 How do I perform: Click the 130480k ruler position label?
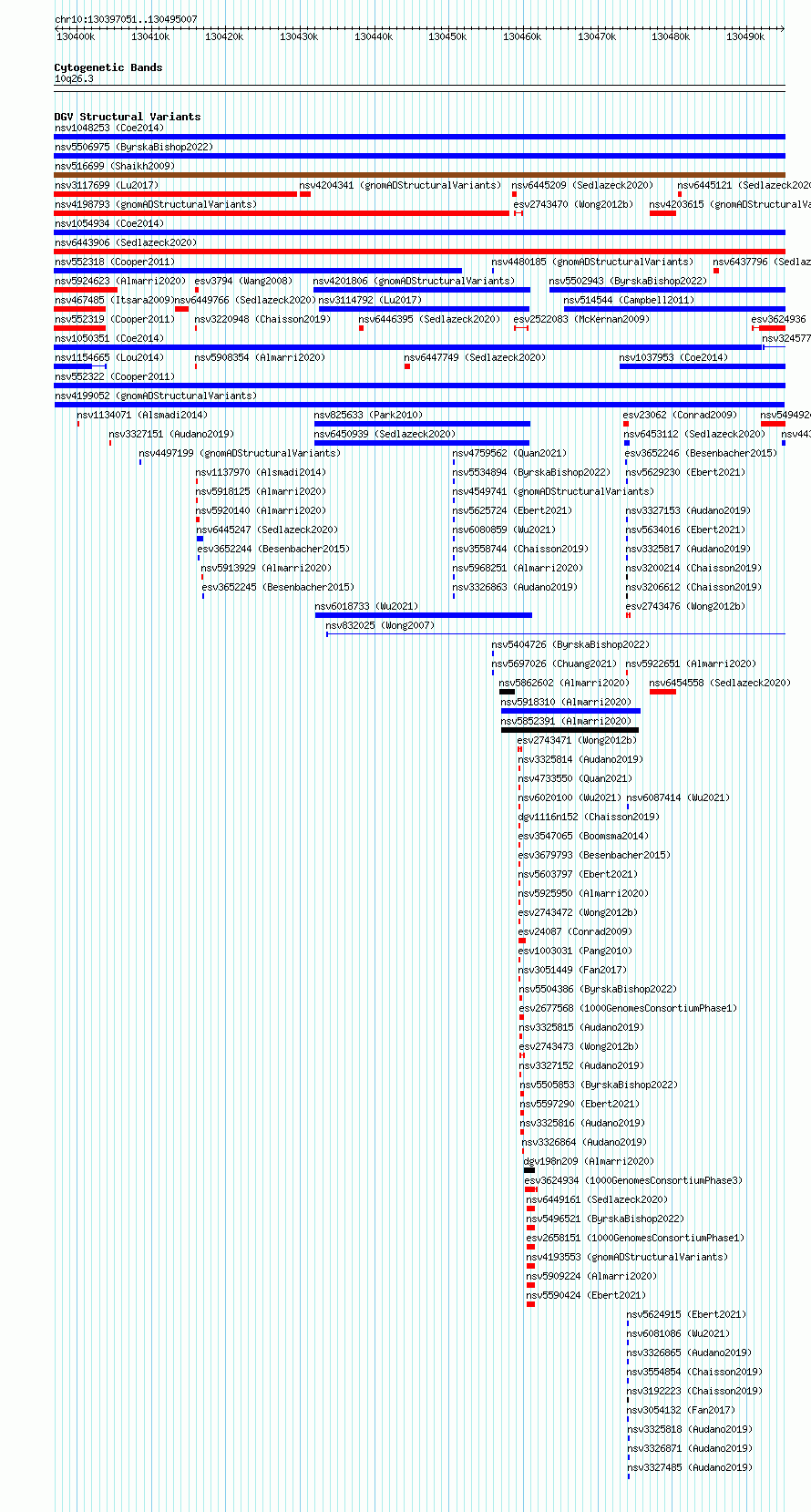(x=671, y=36)
